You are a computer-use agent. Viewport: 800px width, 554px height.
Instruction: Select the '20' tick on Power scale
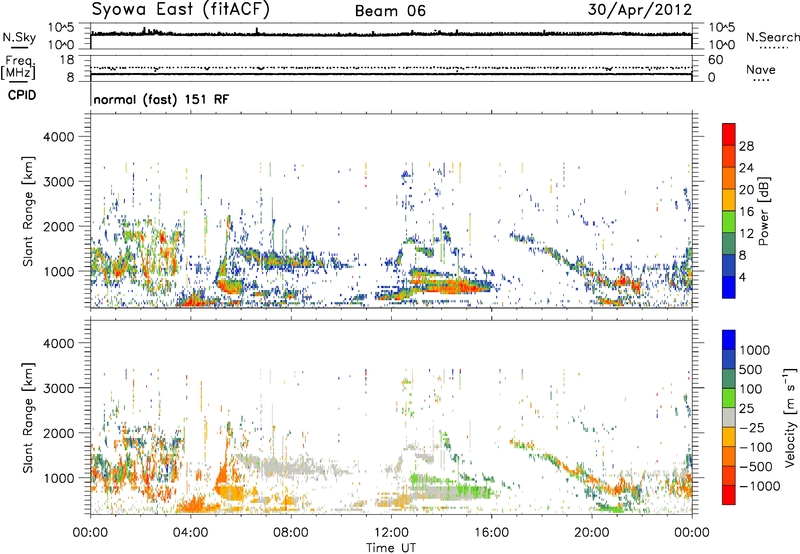click(x=746, y=190)
